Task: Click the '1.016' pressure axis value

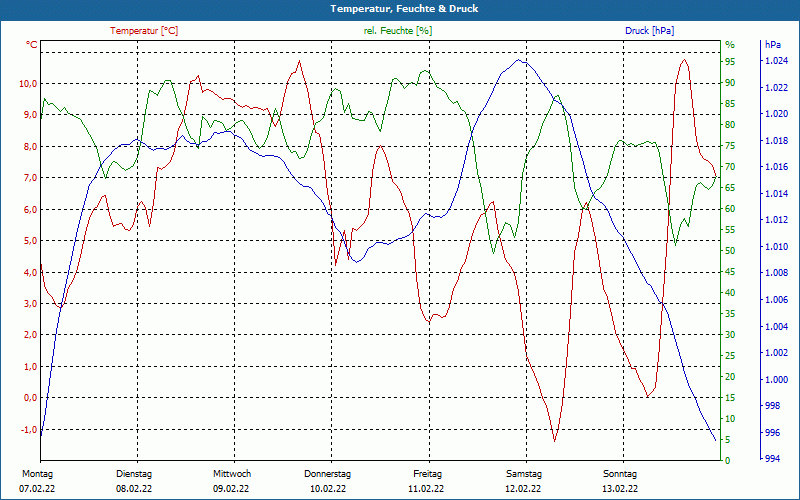Action: [x=776, y=167]
